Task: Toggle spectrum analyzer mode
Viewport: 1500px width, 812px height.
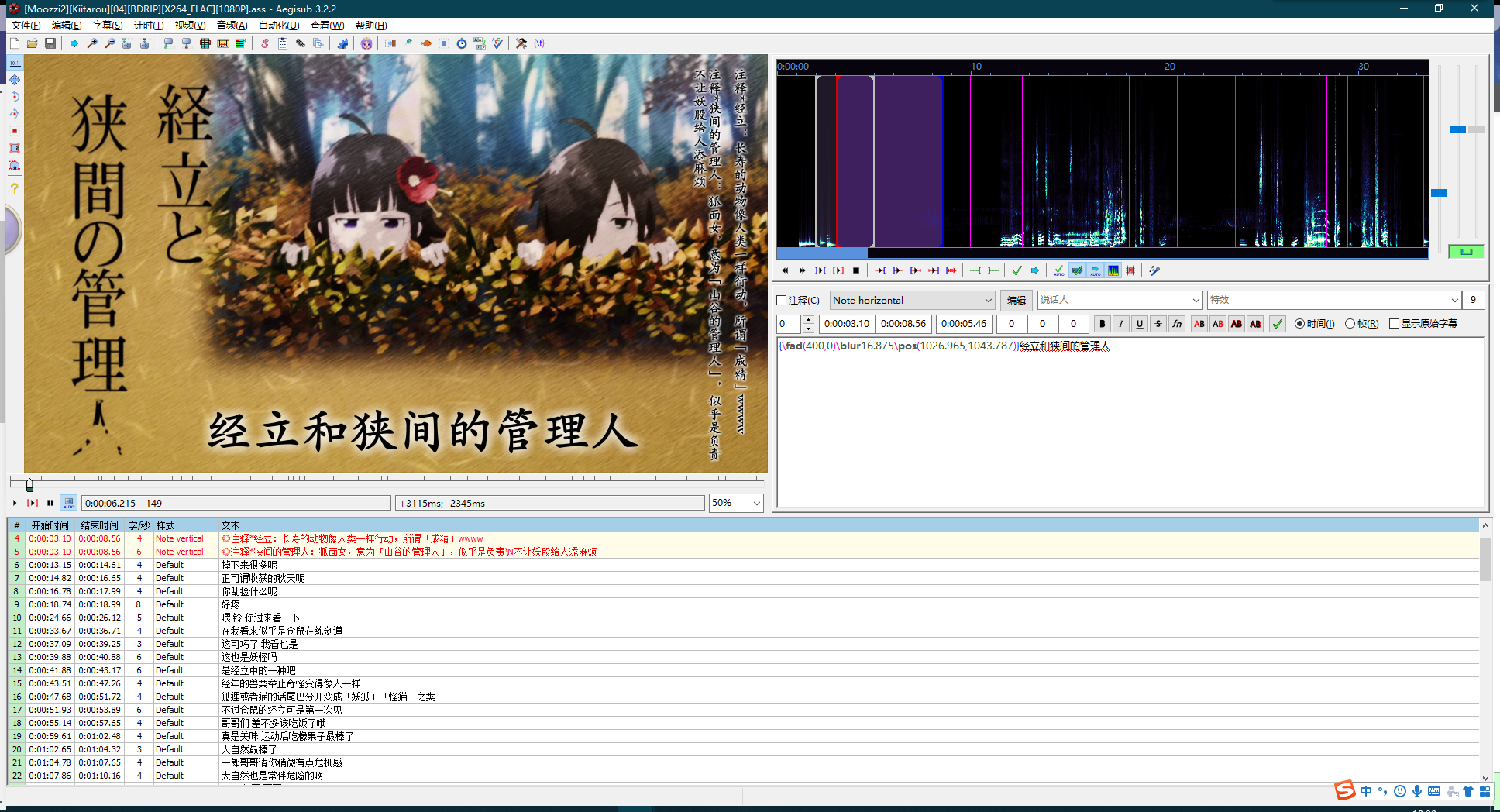Action: (x=1113, y=270)
